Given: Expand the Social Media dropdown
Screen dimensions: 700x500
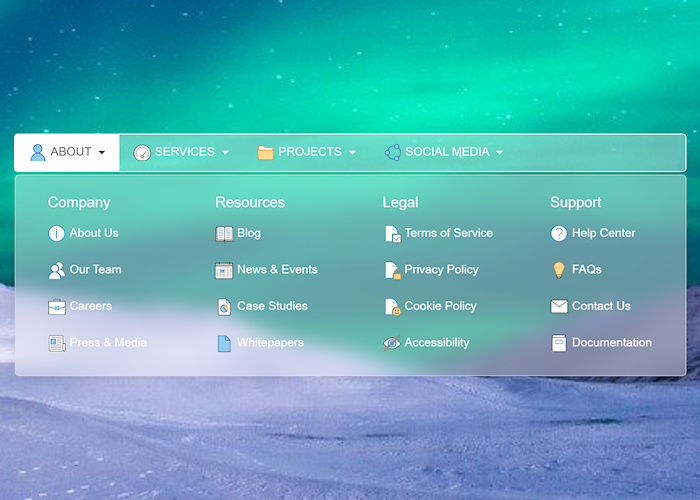Looking at the screenshot, I should click(443, 152).
